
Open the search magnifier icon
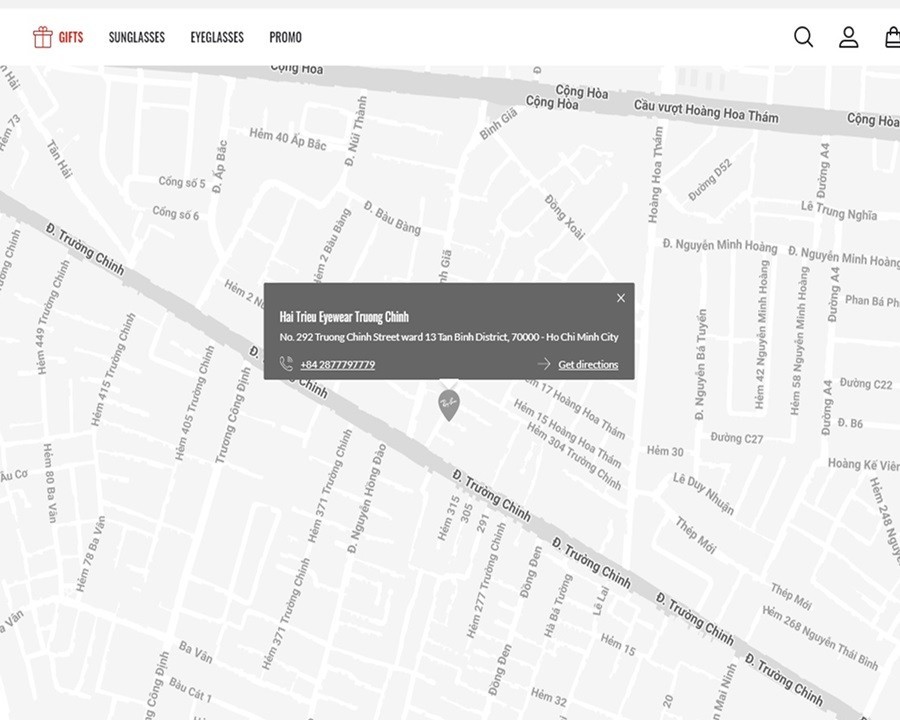tap(803, 37)
